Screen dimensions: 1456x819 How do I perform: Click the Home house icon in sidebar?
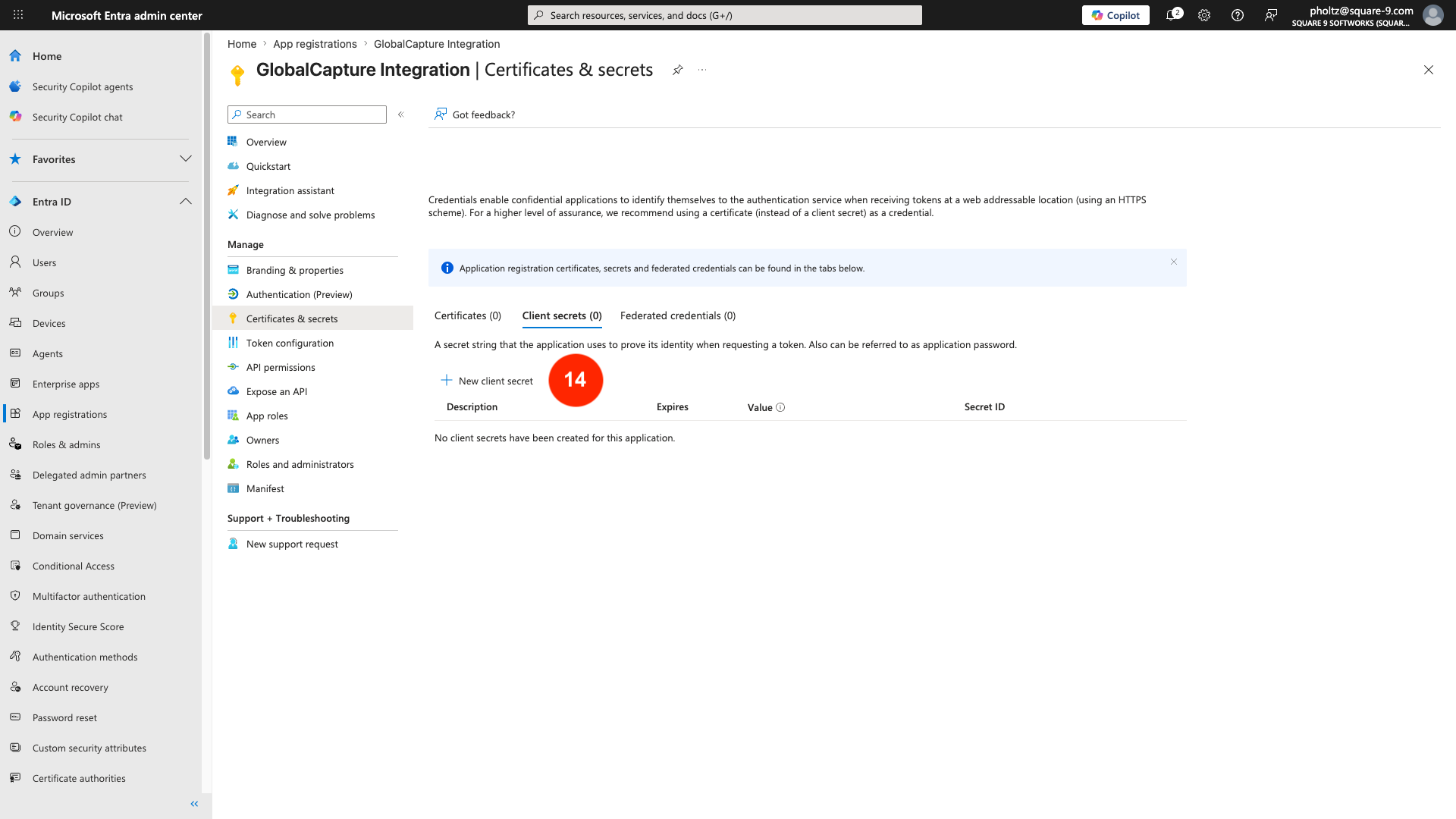(15, 56)
